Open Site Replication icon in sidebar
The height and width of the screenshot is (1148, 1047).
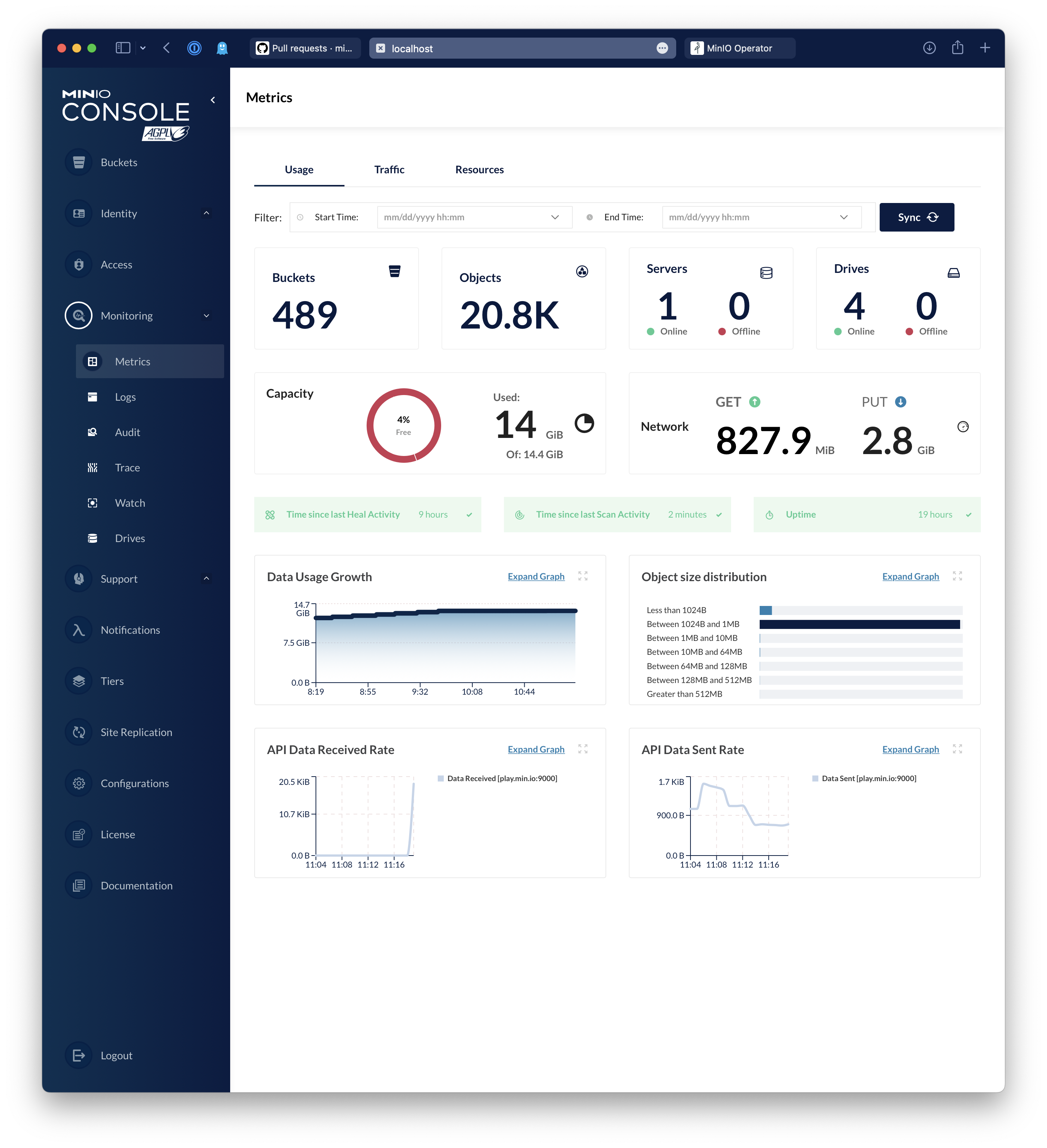(79, 732)
